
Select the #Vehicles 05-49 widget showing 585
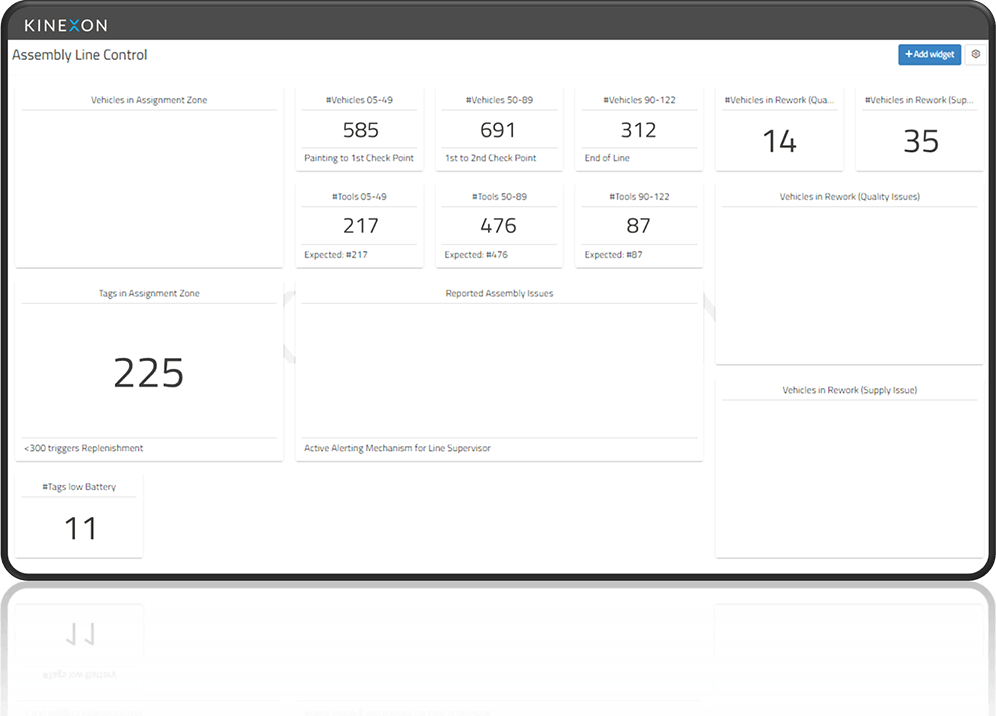coord(360,130)
